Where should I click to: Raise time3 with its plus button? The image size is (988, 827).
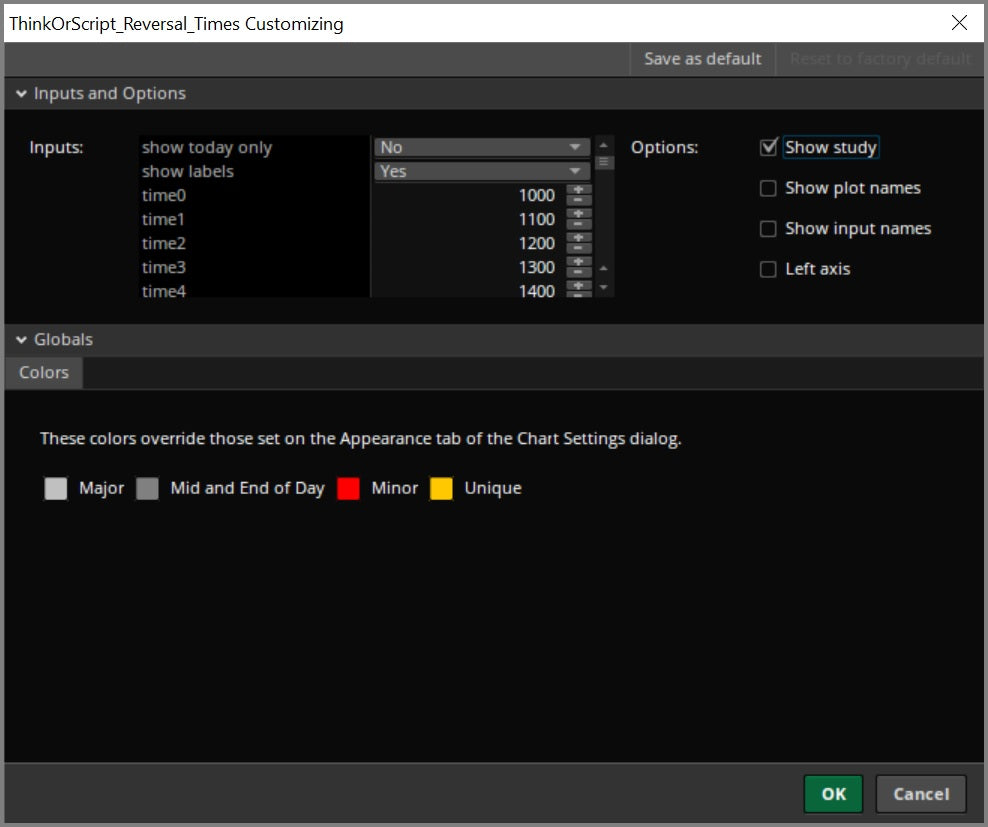[x=578, y=261]
